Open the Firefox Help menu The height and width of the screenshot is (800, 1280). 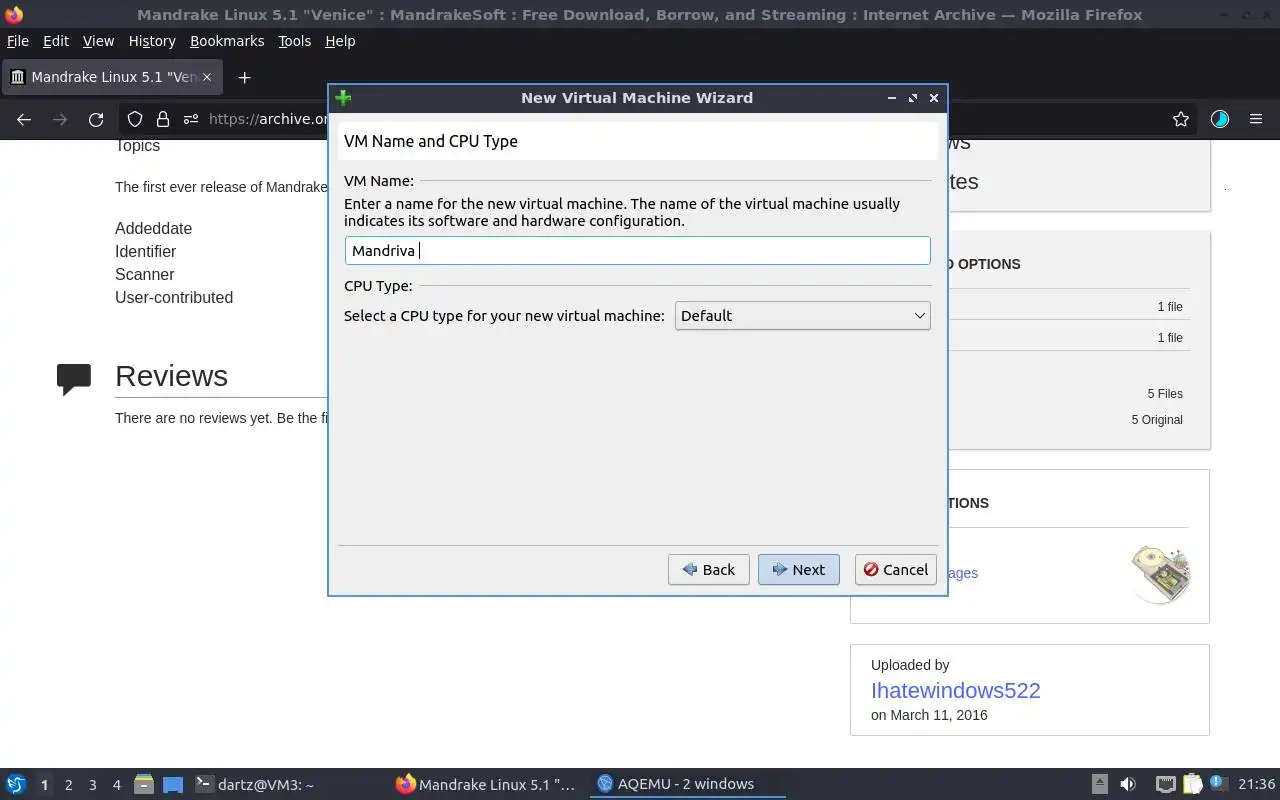pos(340,41)
